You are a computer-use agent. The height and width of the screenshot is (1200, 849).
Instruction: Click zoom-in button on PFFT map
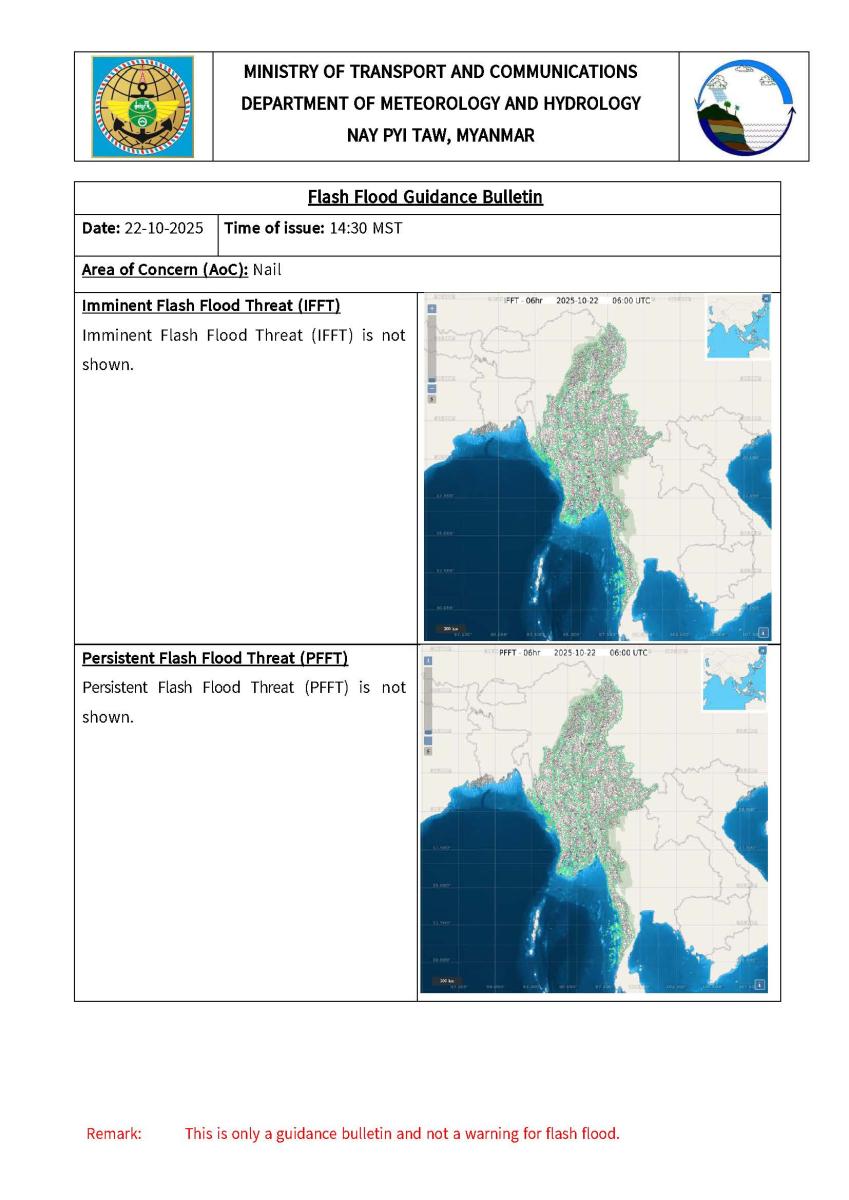[x=429, y=661]
